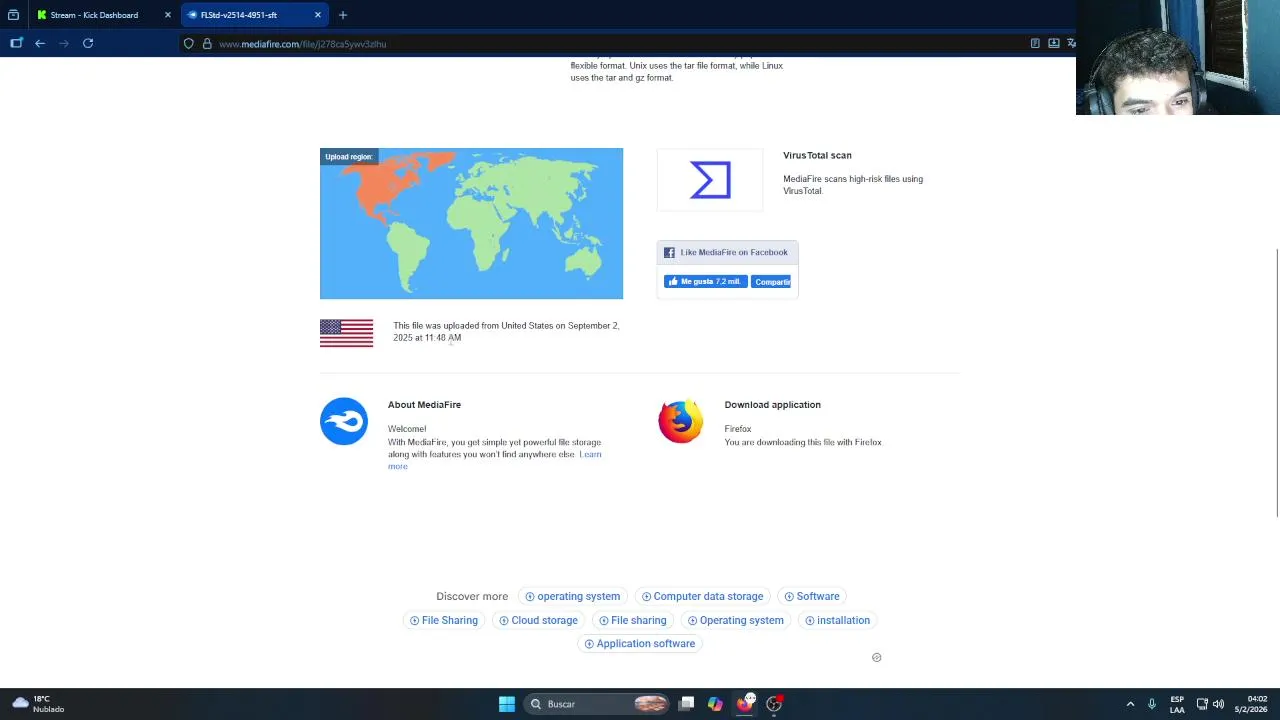Click the Facebook Compartir button
Image resolution: width=1280 pixels, height=720 pixels.
point(771,282)
